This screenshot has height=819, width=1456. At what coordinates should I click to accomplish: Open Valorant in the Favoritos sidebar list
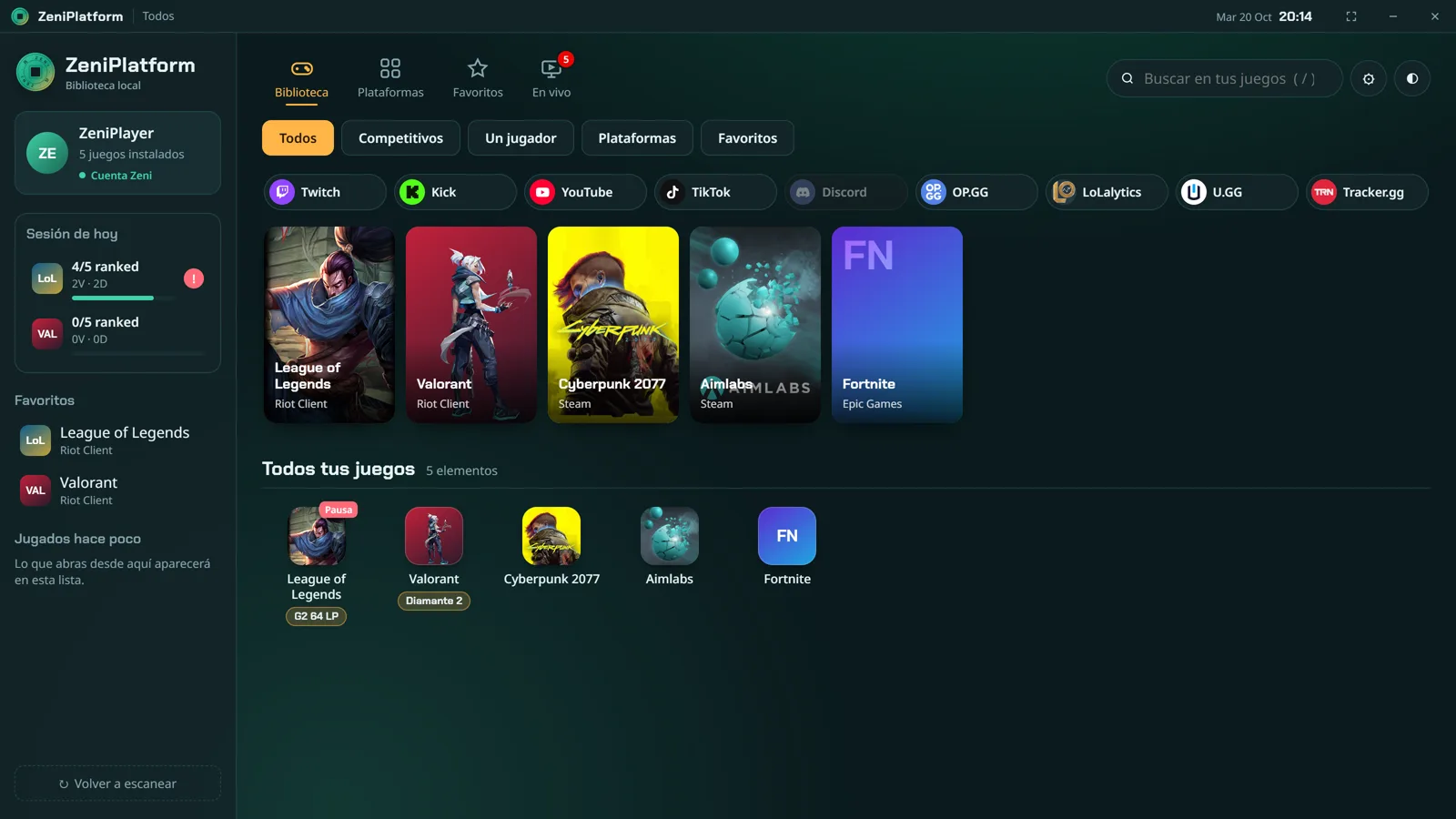117,490
